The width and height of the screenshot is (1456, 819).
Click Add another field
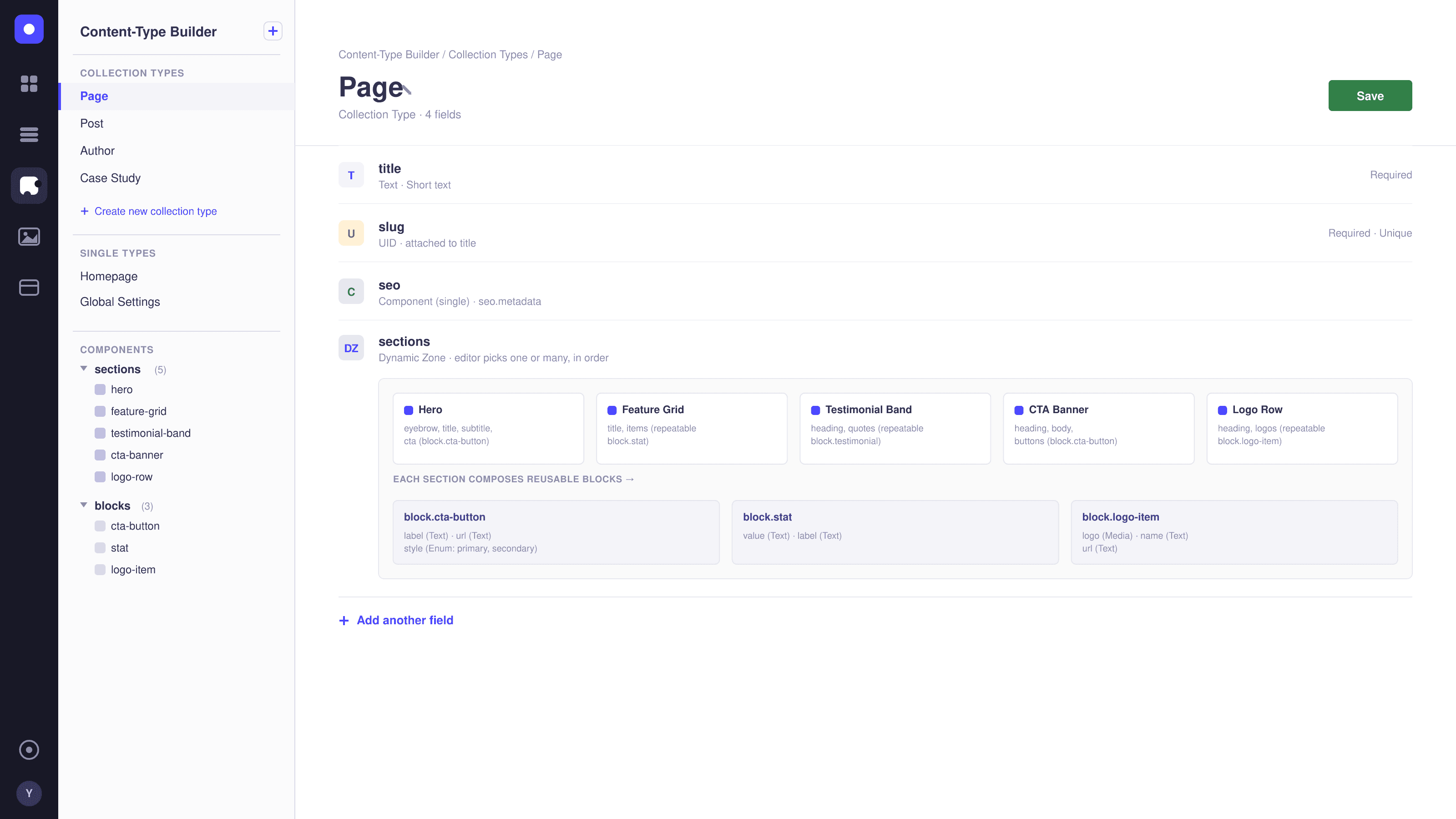coord(396,620)
